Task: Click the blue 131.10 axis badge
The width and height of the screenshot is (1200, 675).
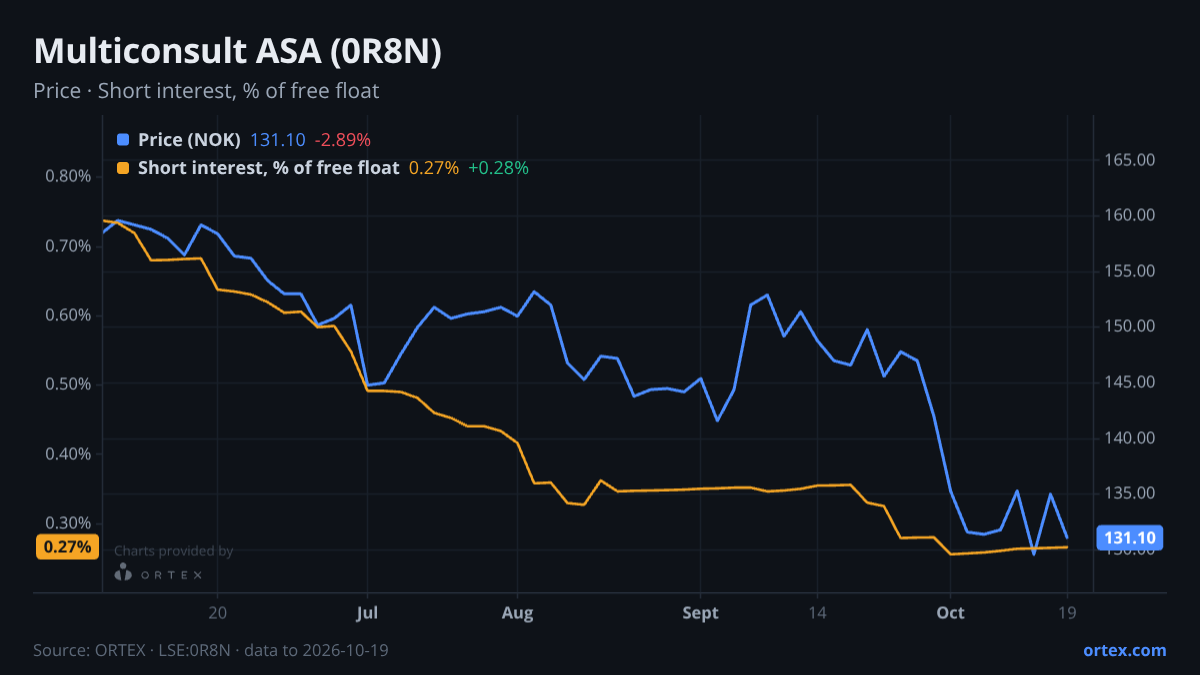Action: pyautogui.click(x=1131, y=538)
